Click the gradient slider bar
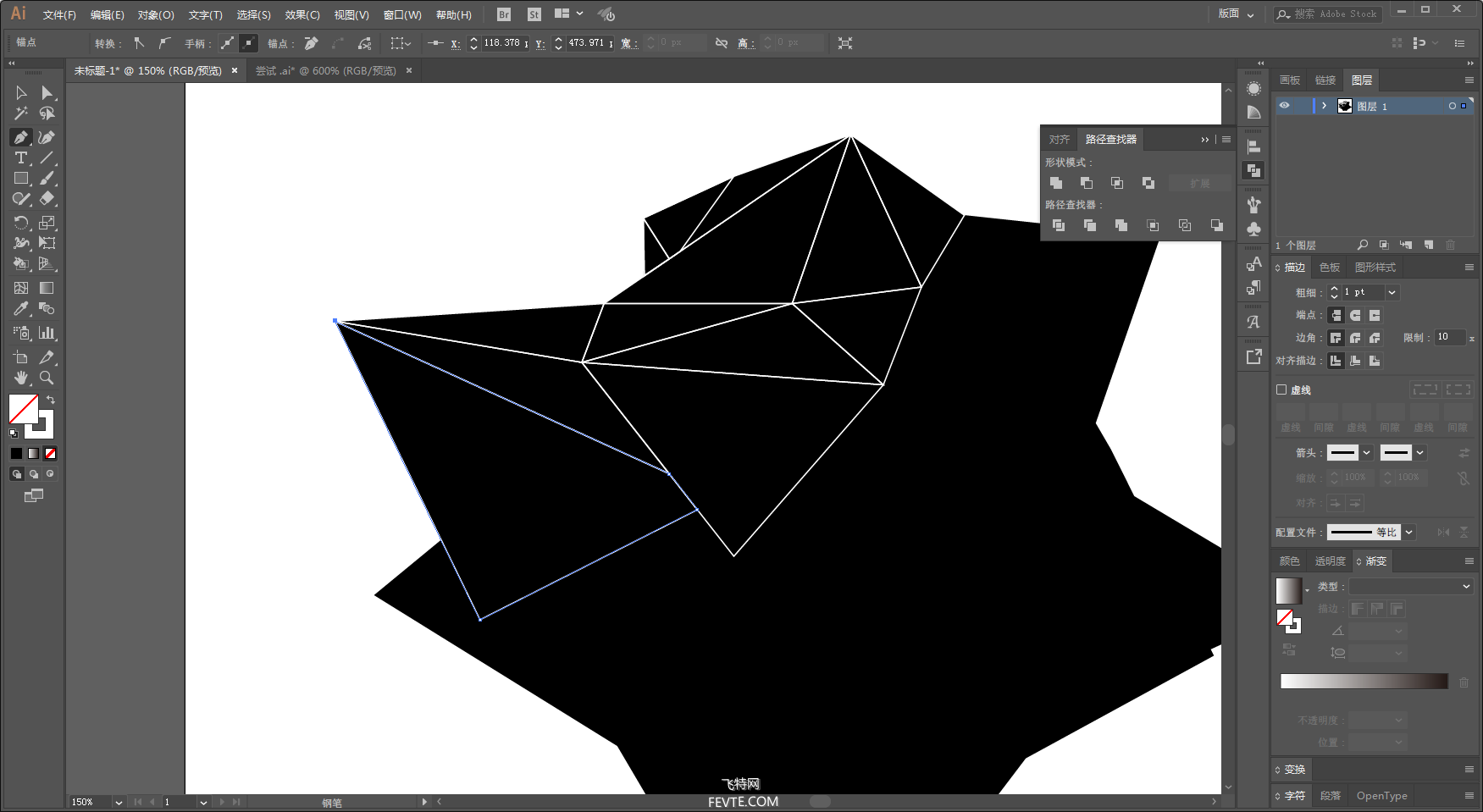Screen dimensions: 1483x812 coord(1364,682)
